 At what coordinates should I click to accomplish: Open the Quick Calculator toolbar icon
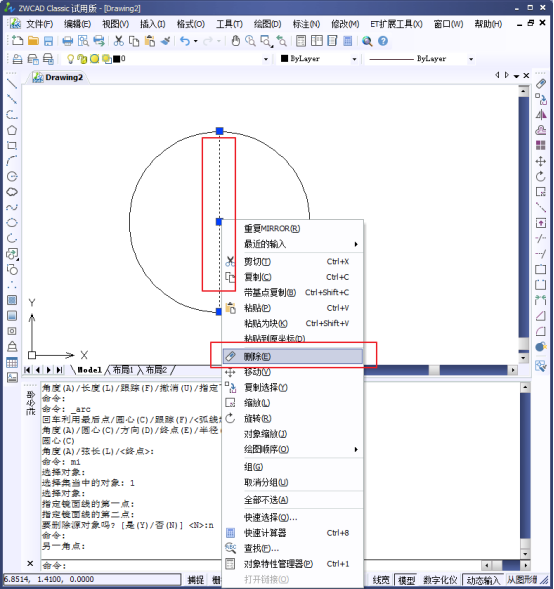348,41
